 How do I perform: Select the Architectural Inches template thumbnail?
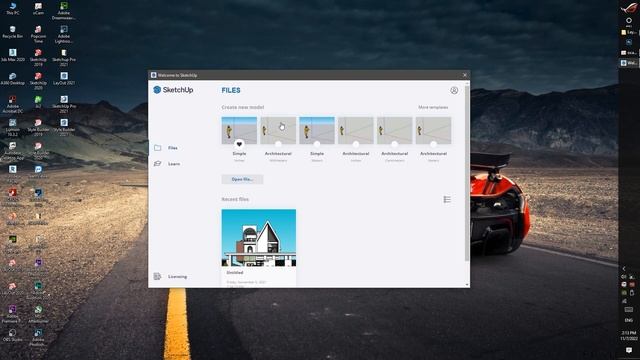[356, 130]
